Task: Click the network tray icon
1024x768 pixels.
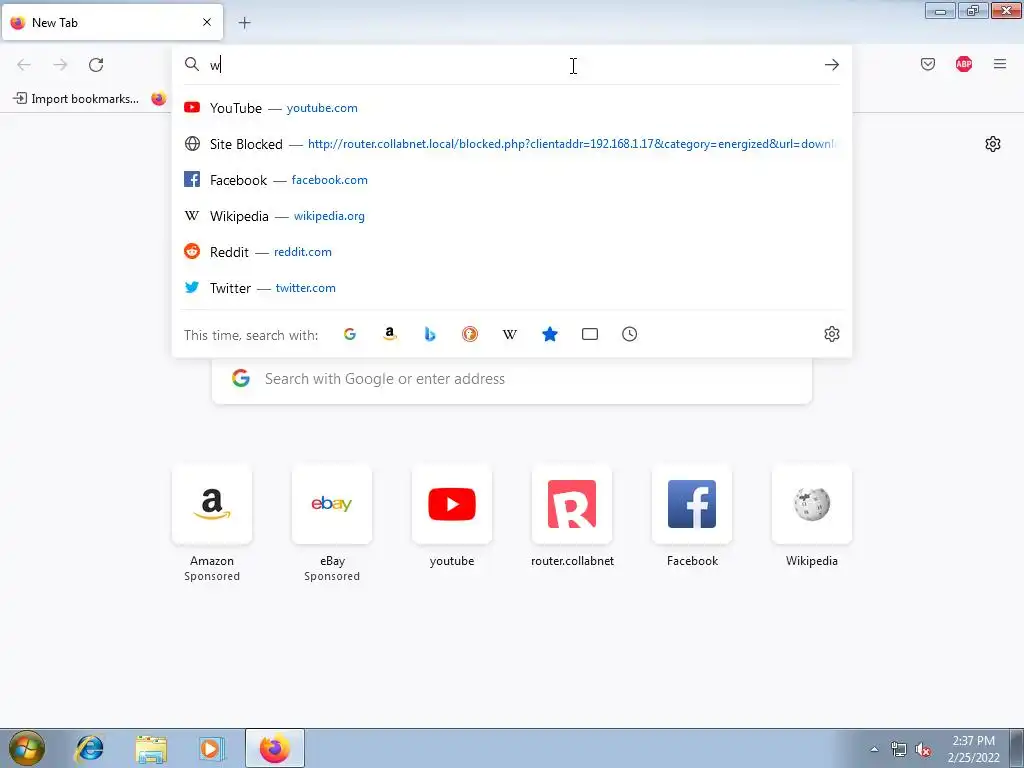Action: (x=899, y=750)
